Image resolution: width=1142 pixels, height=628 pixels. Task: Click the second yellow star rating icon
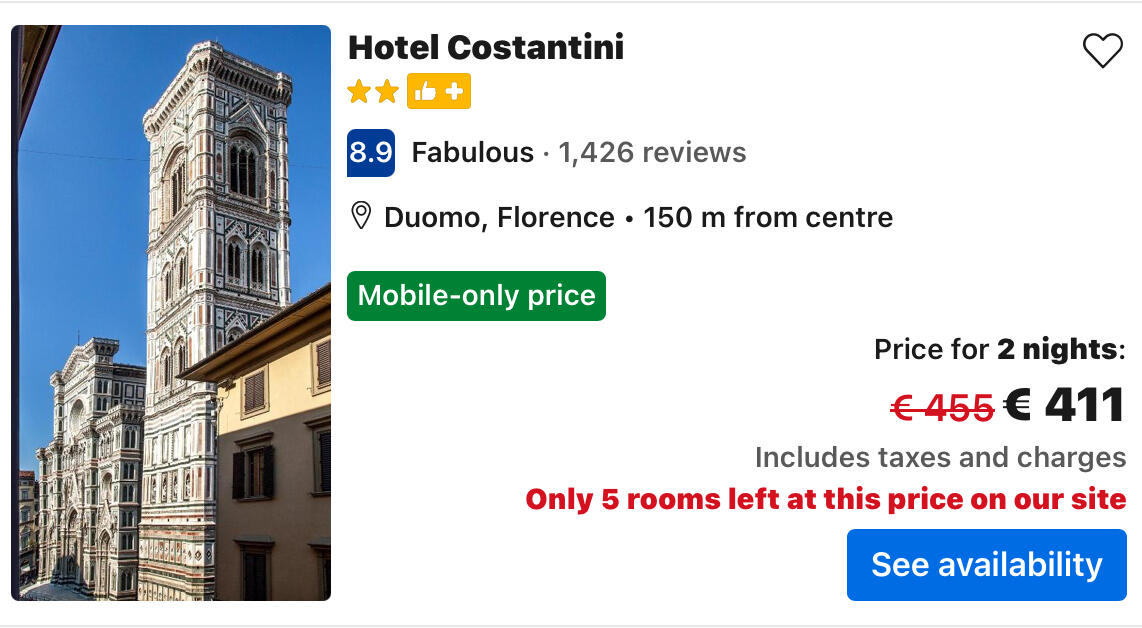pyautogui.click(x=386, y=93)
